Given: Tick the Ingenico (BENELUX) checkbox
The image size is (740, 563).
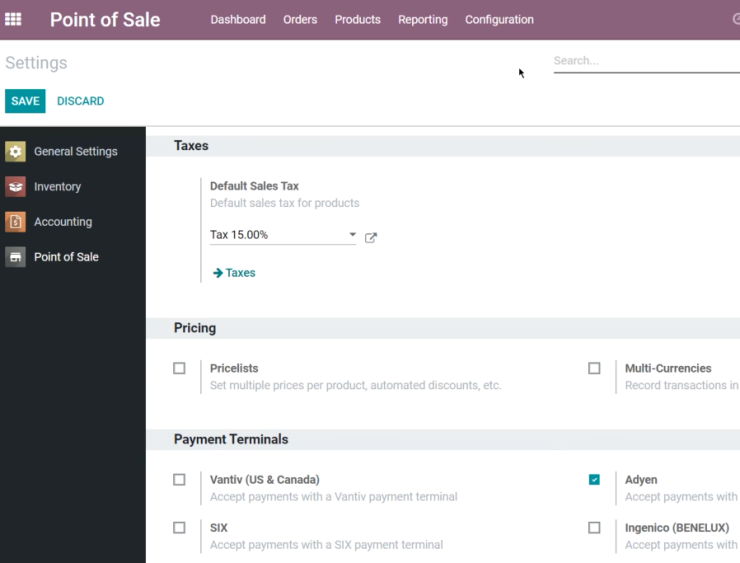Looking at the screenshot, I should 594,528.
